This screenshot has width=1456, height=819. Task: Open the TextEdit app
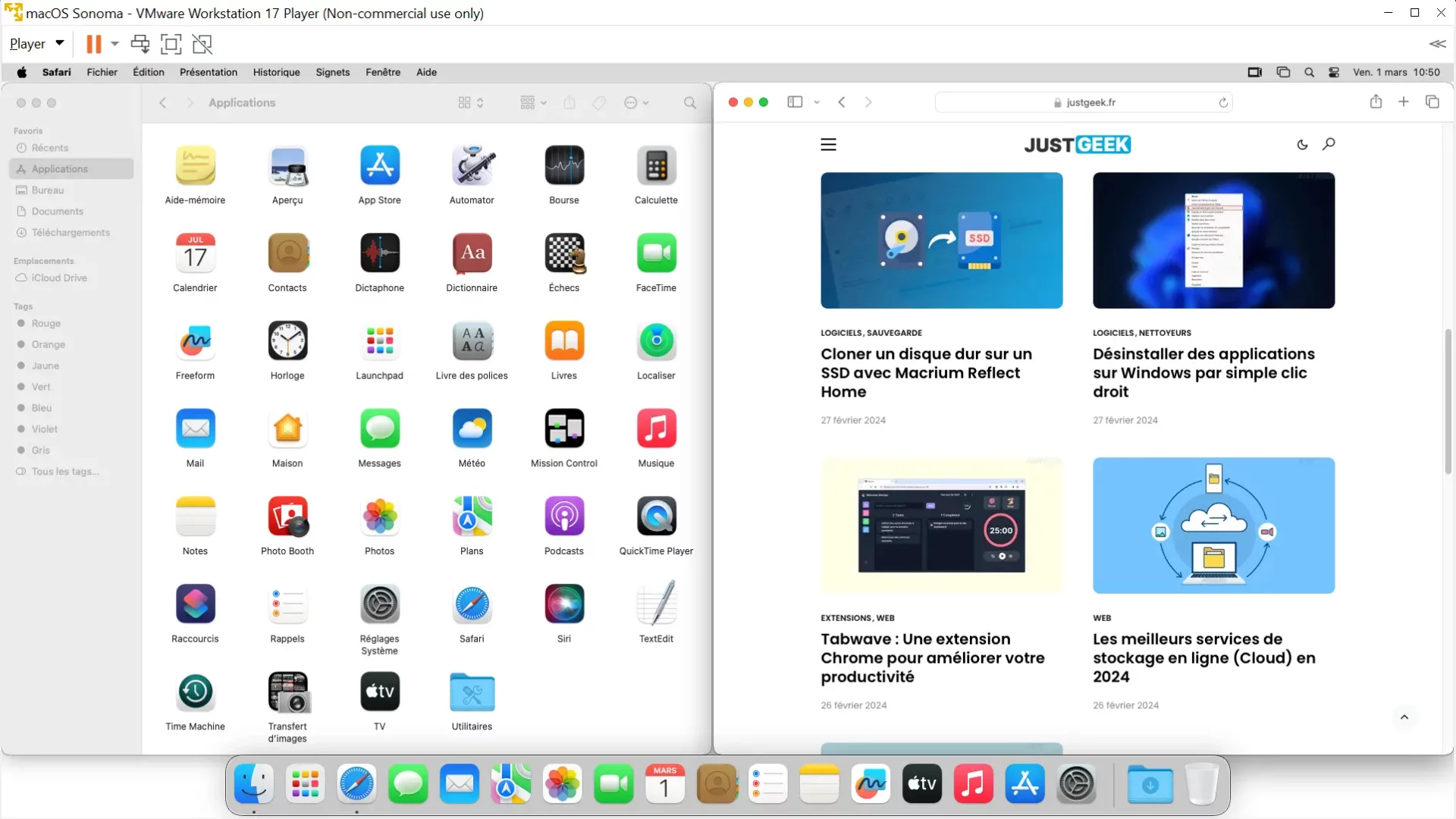click(656, 604)
